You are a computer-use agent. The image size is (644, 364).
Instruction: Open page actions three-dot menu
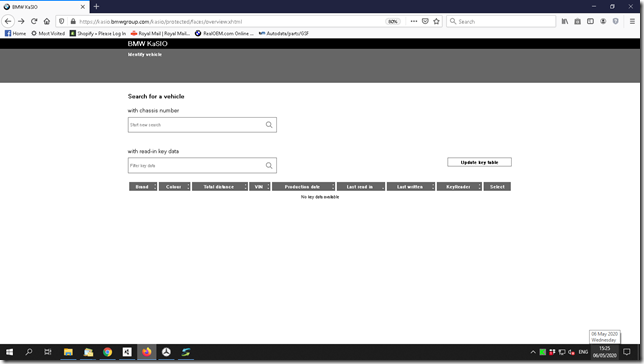pos(414,21)
